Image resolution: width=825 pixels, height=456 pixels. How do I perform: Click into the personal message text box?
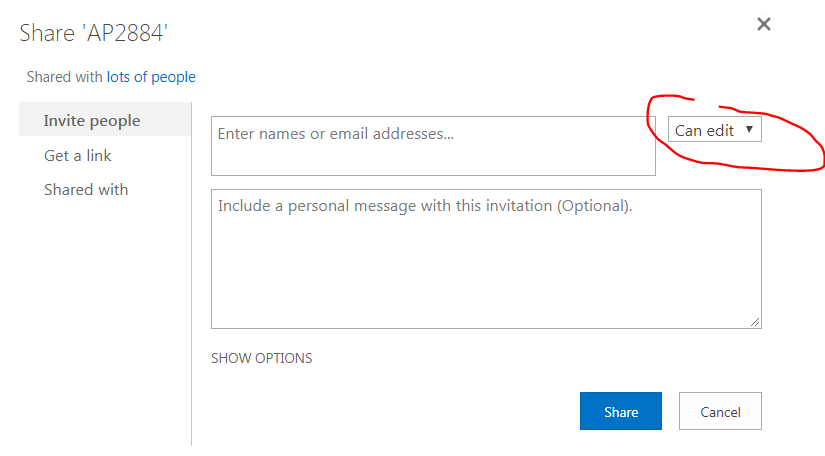[x=485, y=258]
